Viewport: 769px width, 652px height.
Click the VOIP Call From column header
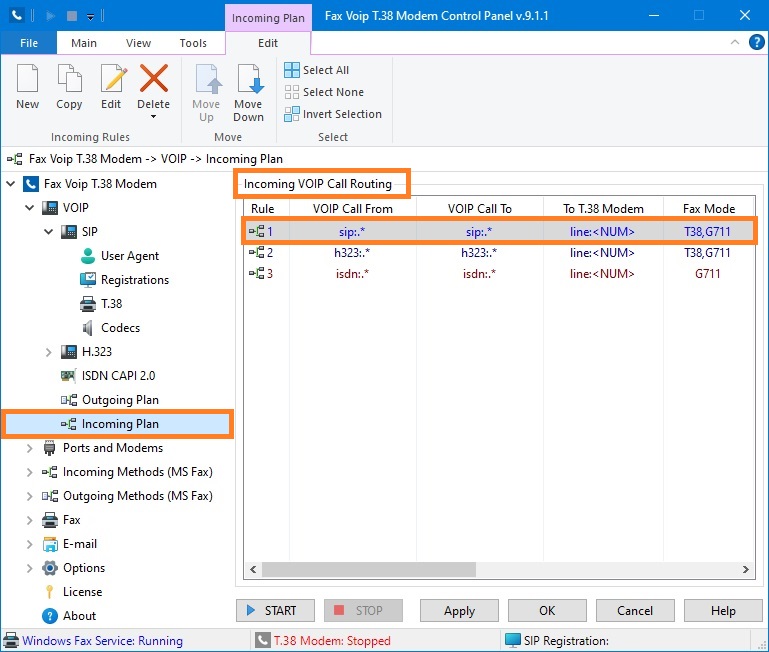pos(353,209)
